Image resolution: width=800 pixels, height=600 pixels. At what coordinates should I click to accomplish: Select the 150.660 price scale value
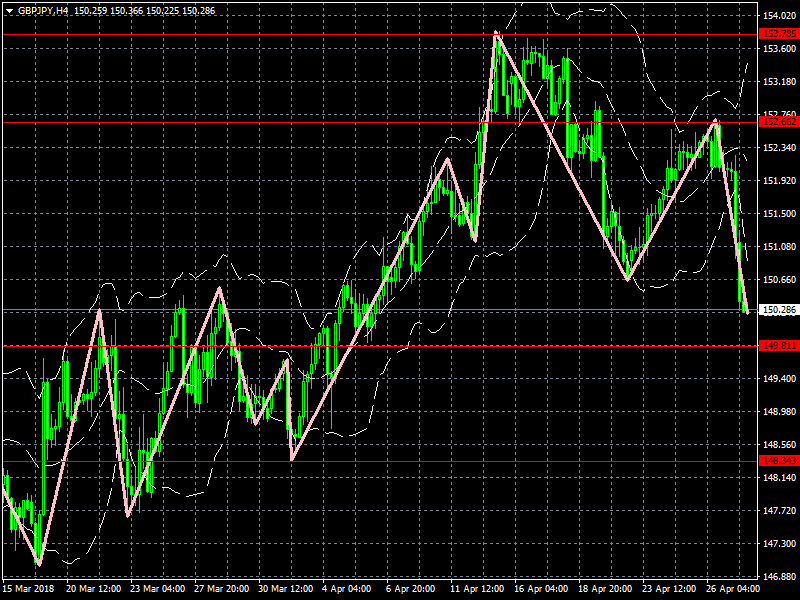pos(779,280)
